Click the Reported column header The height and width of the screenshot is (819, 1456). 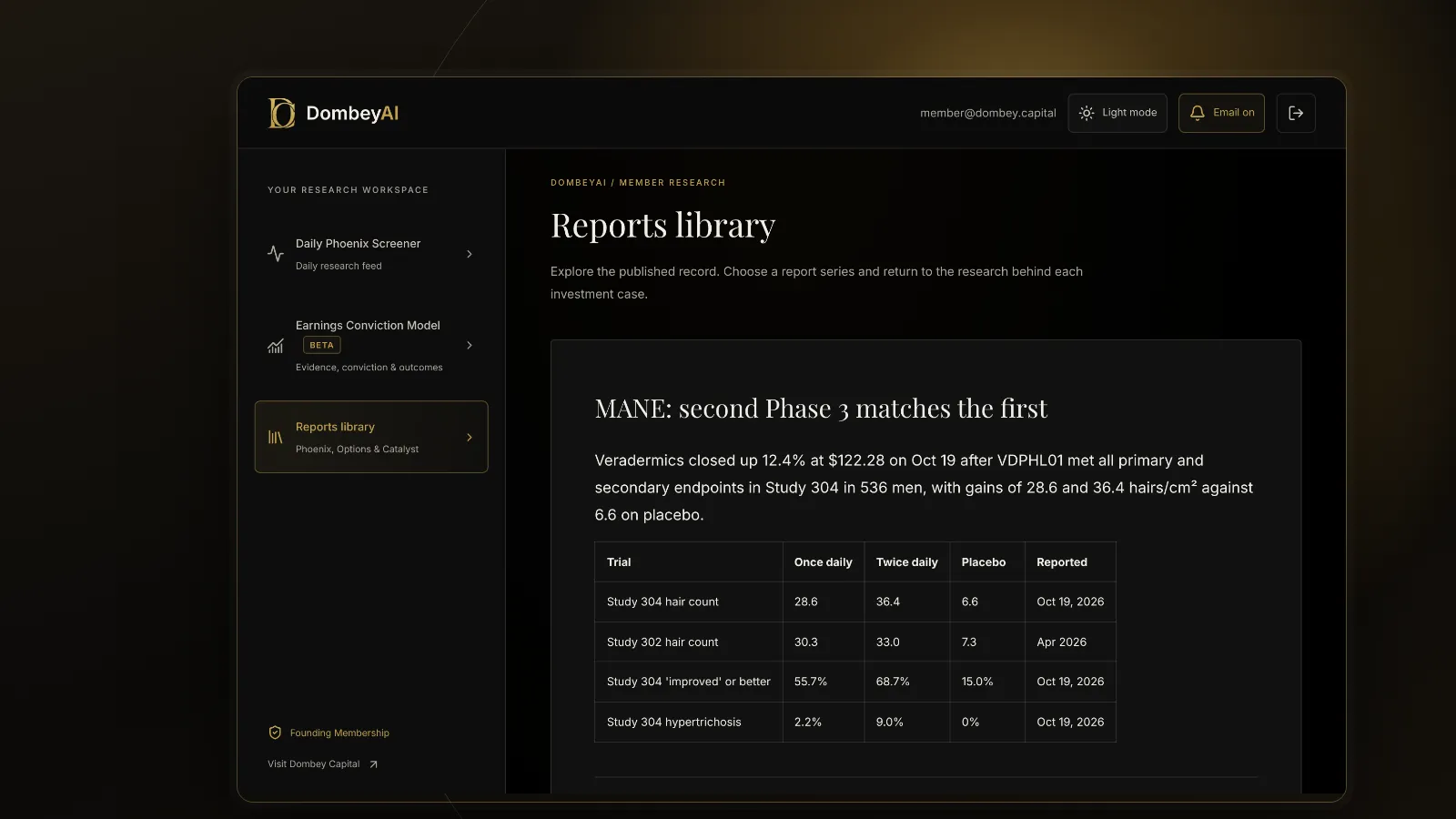point(1062,562)
